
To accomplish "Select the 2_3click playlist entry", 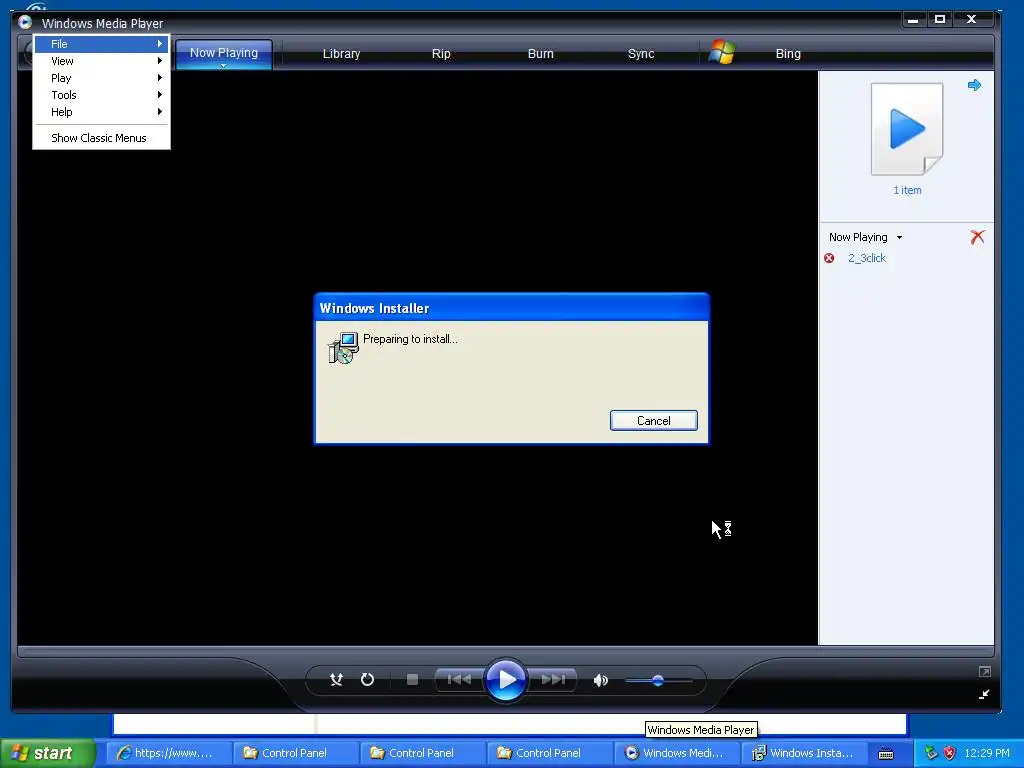I will tap(867, 258).
